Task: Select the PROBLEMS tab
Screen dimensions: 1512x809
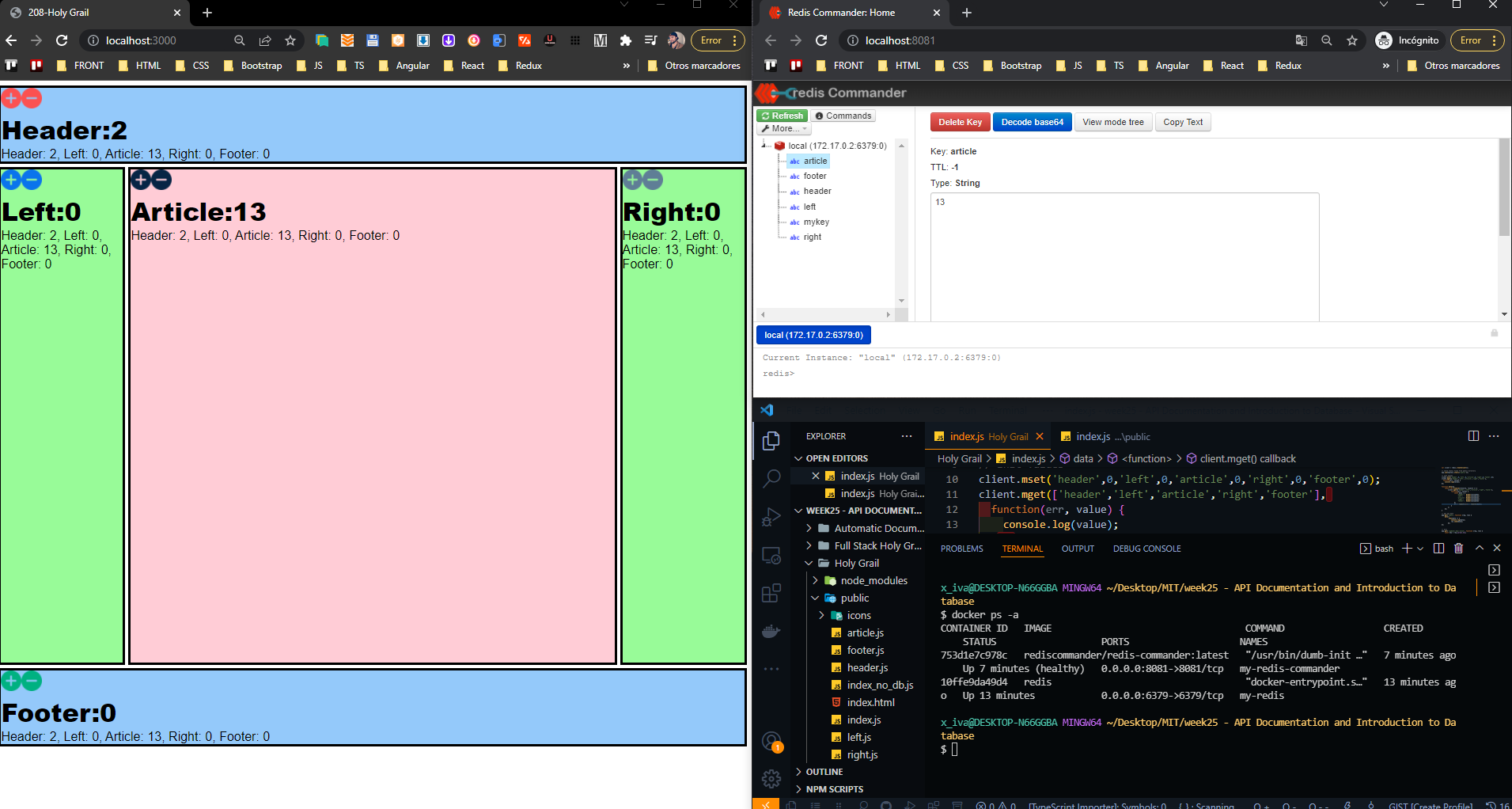Action: (x=961, y=548)
